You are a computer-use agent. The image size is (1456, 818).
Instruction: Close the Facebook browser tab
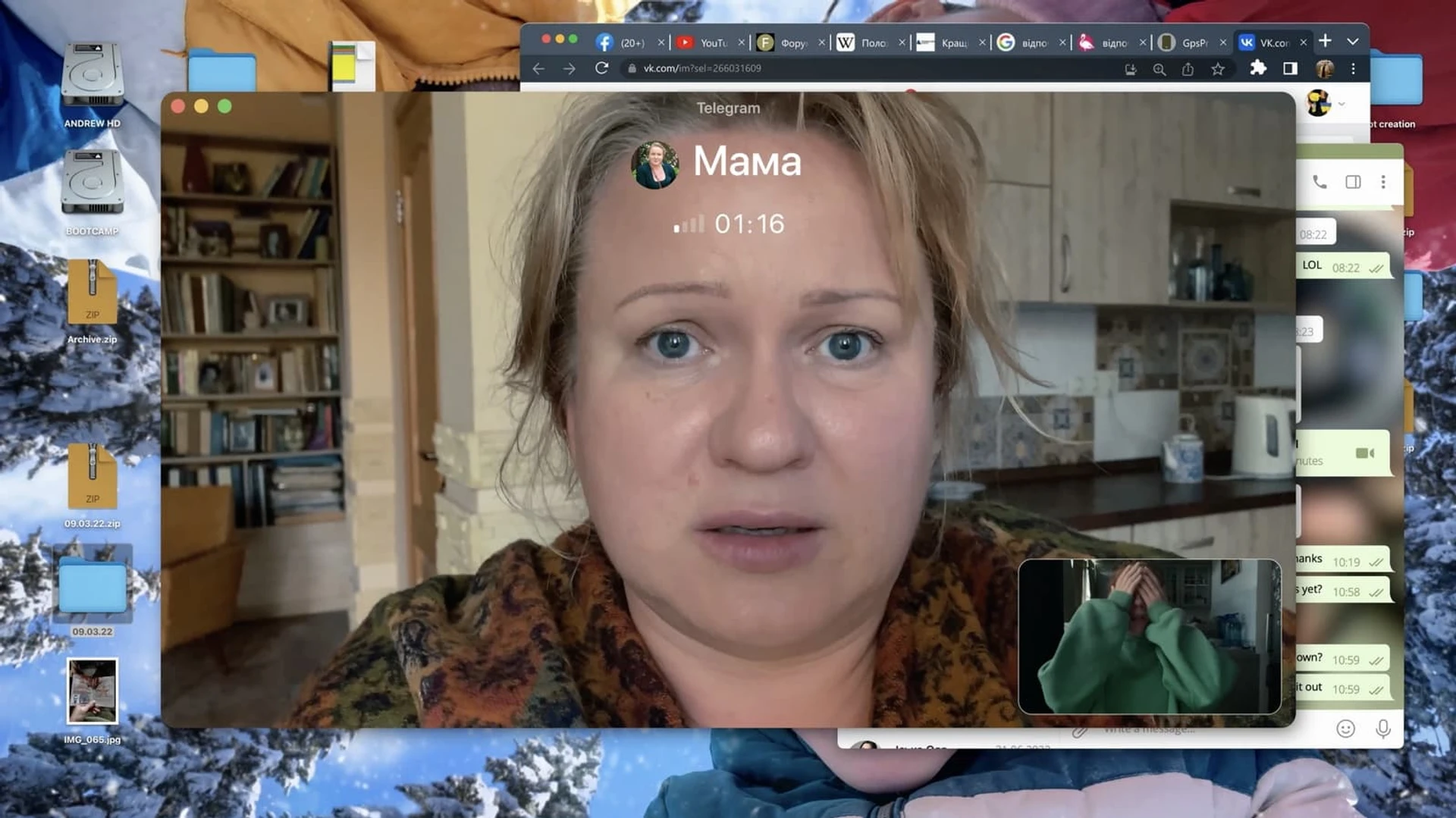pyautogui.click(x=661, y=42)
